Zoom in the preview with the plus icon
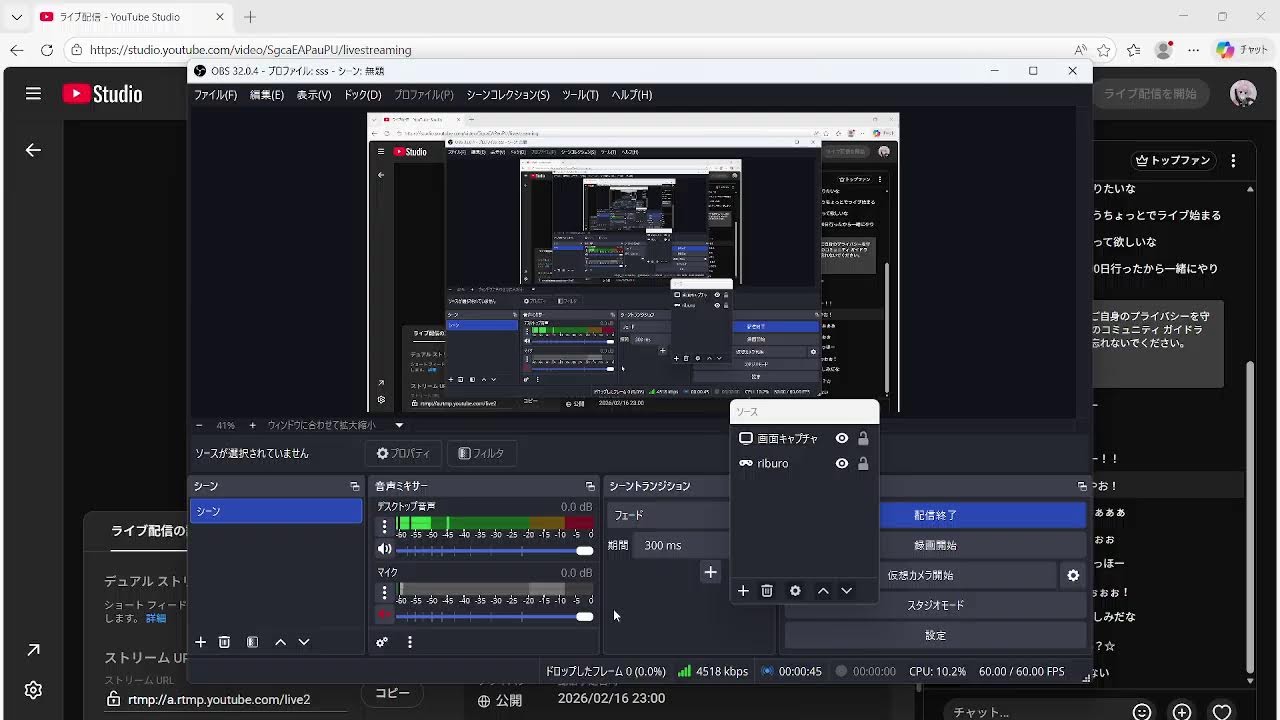1280x720 pixels. click(x=252, y=425)
